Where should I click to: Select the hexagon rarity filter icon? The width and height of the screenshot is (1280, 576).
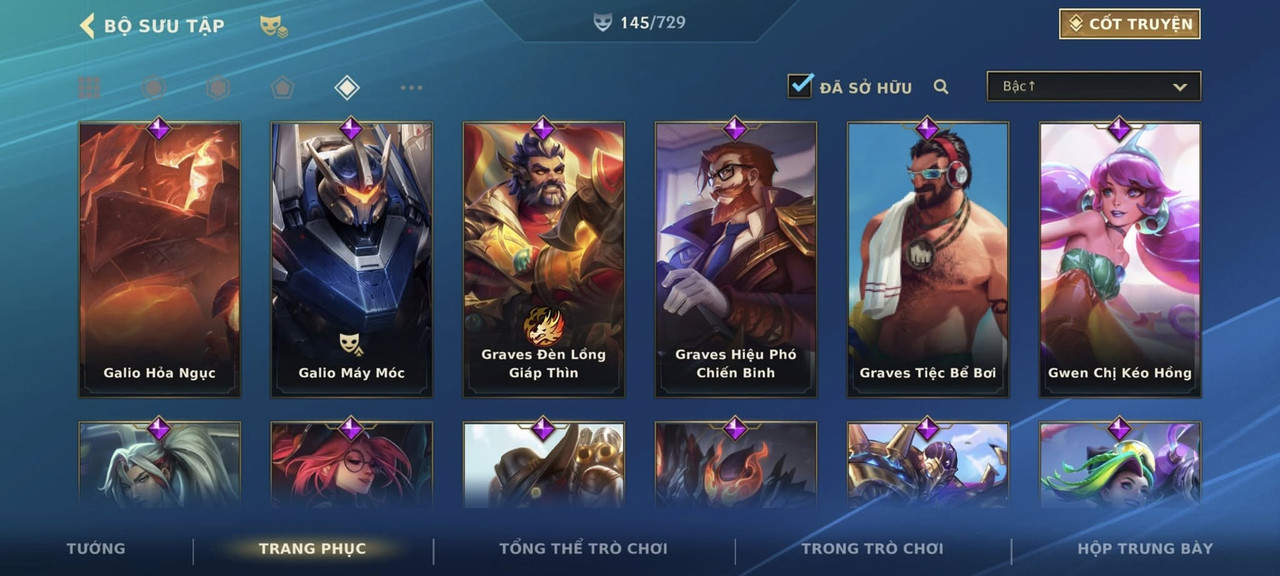[218, 88]
